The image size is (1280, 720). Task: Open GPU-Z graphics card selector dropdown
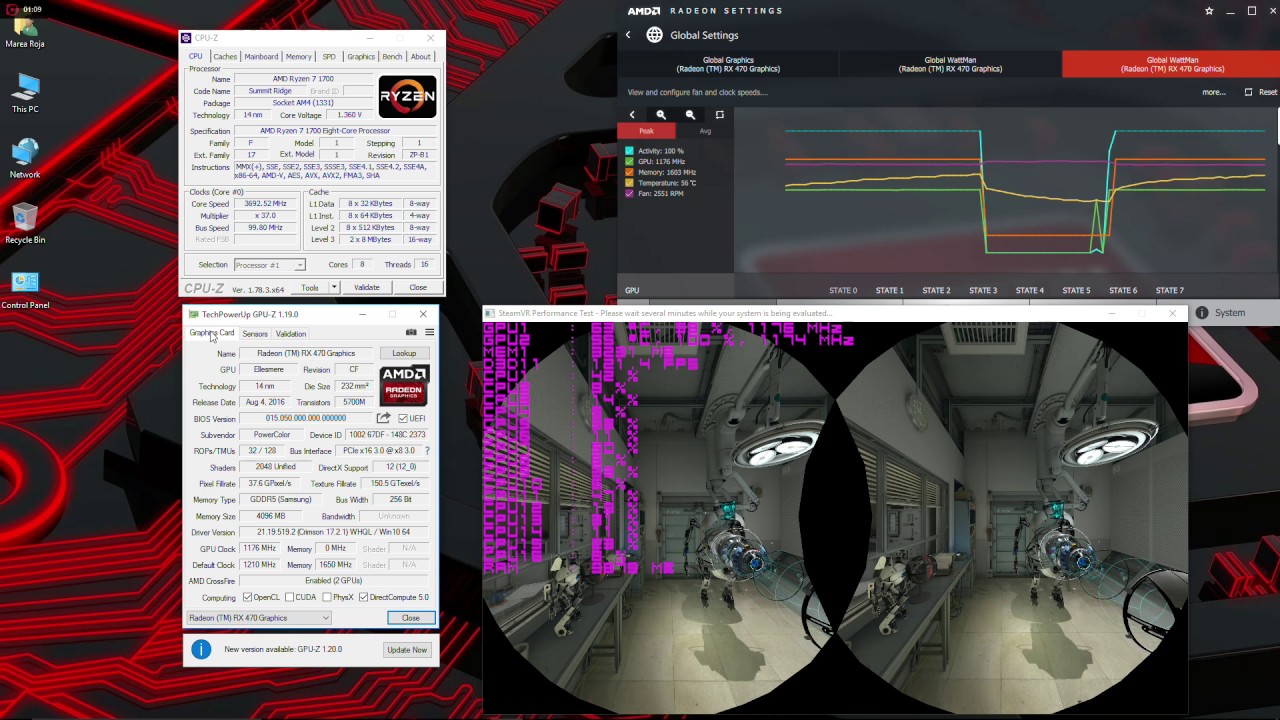259,618
